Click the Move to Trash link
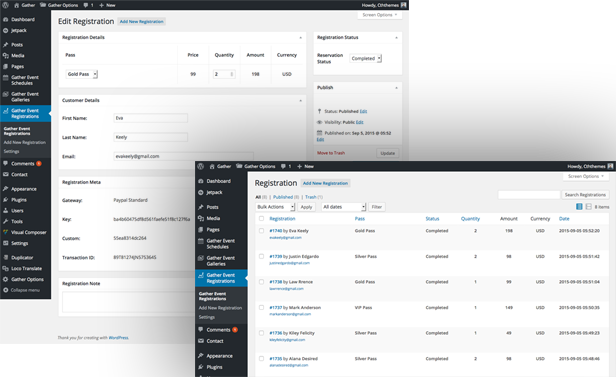This screenshot has height=377, width=616. (x=331, y=153)
